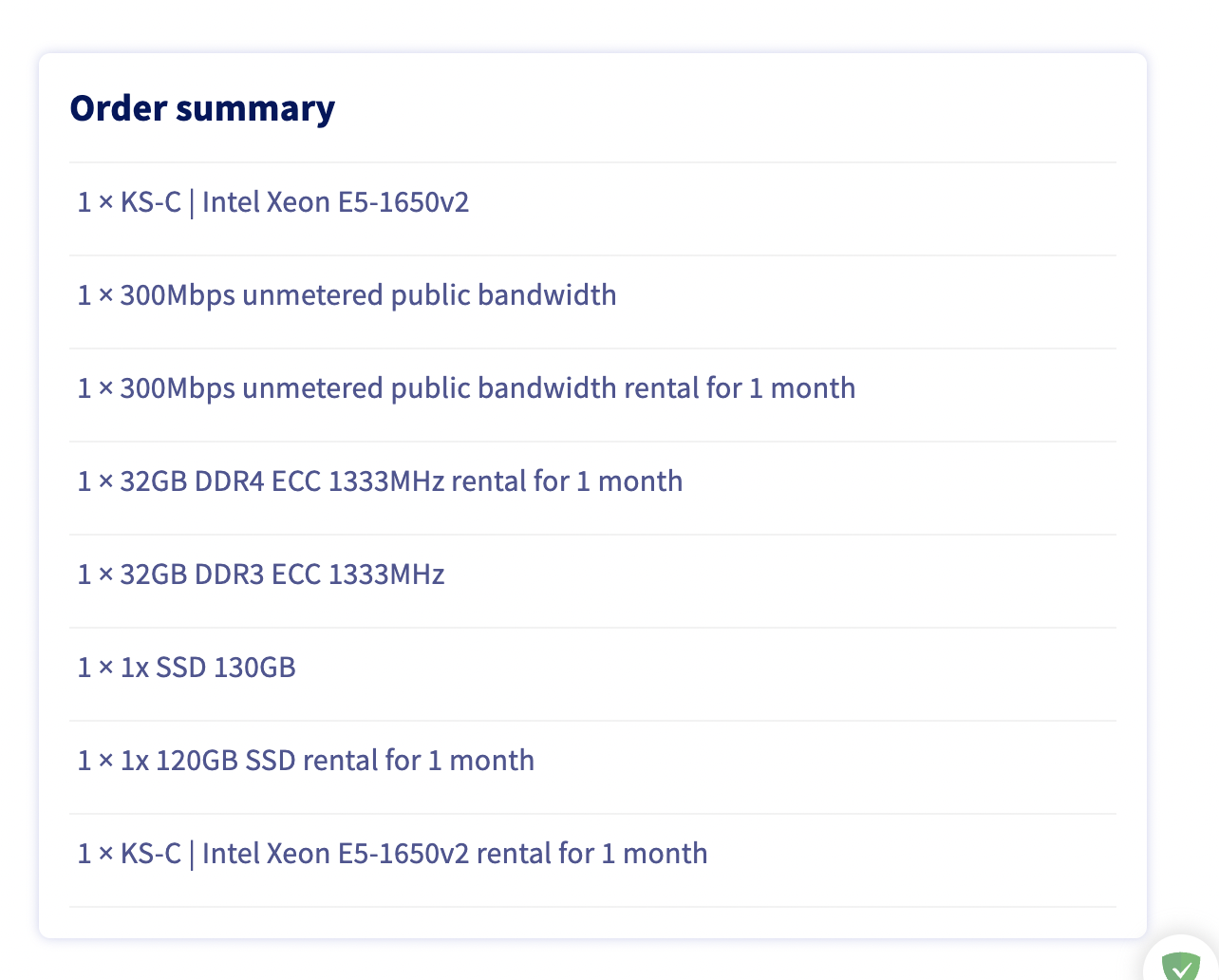This screenshot has width=1219, height=980.
Task: Click KS-C Xeon rental for 1 month row
Action: [592, 854]
